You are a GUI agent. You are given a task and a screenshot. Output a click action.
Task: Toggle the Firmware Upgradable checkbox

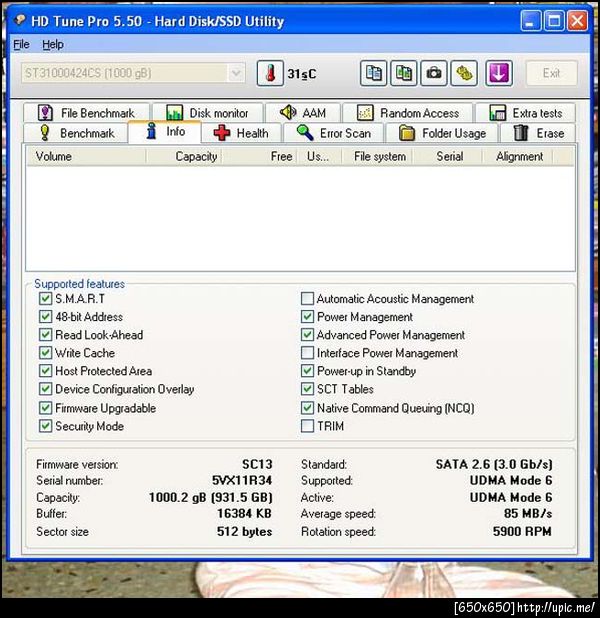click(45, 408)
